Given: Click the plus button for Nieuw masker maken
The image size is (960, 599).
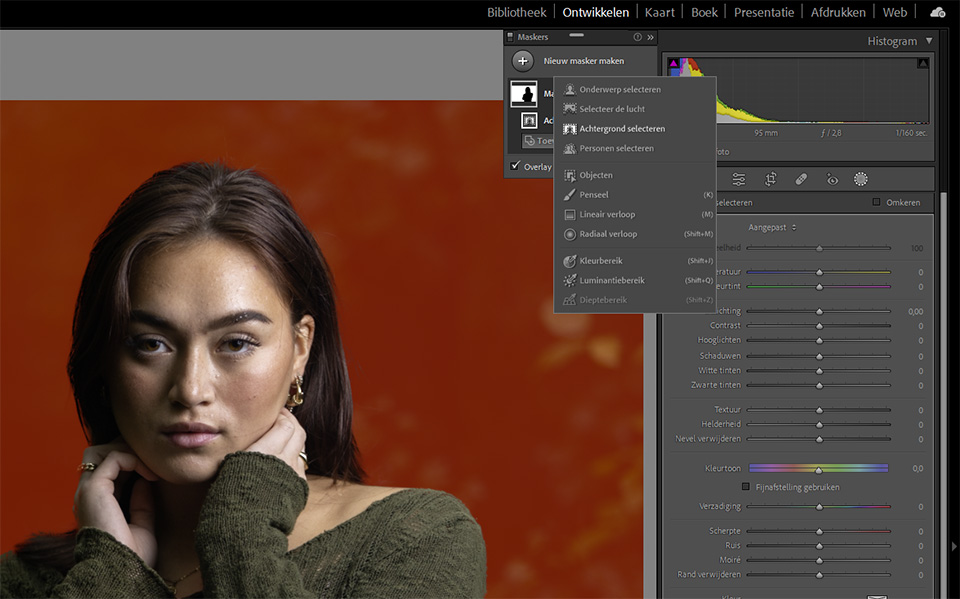Looking at the screenshot, I should (522, 61).
